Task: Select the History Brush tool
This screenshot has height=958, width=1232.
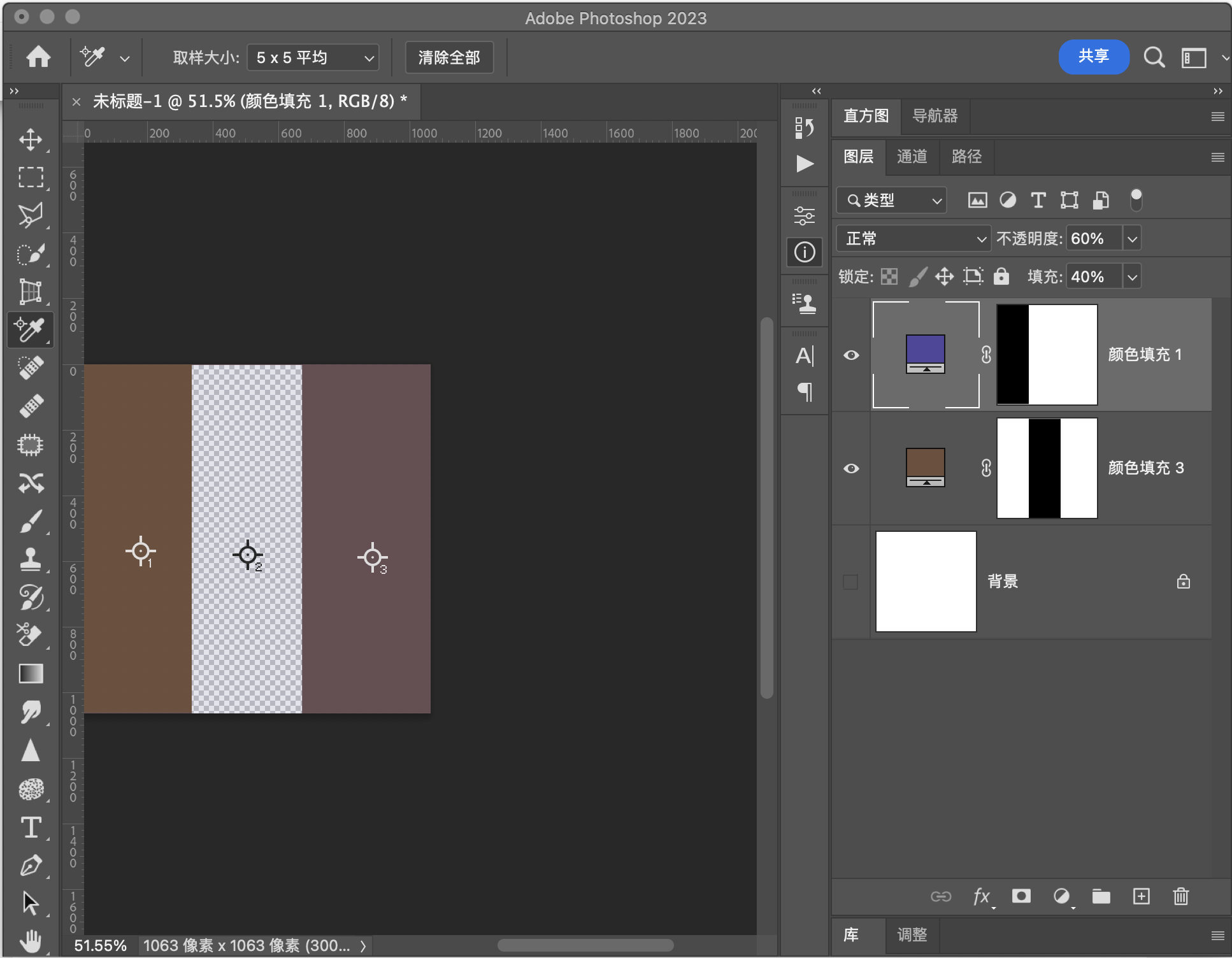Action: point(31,597)
